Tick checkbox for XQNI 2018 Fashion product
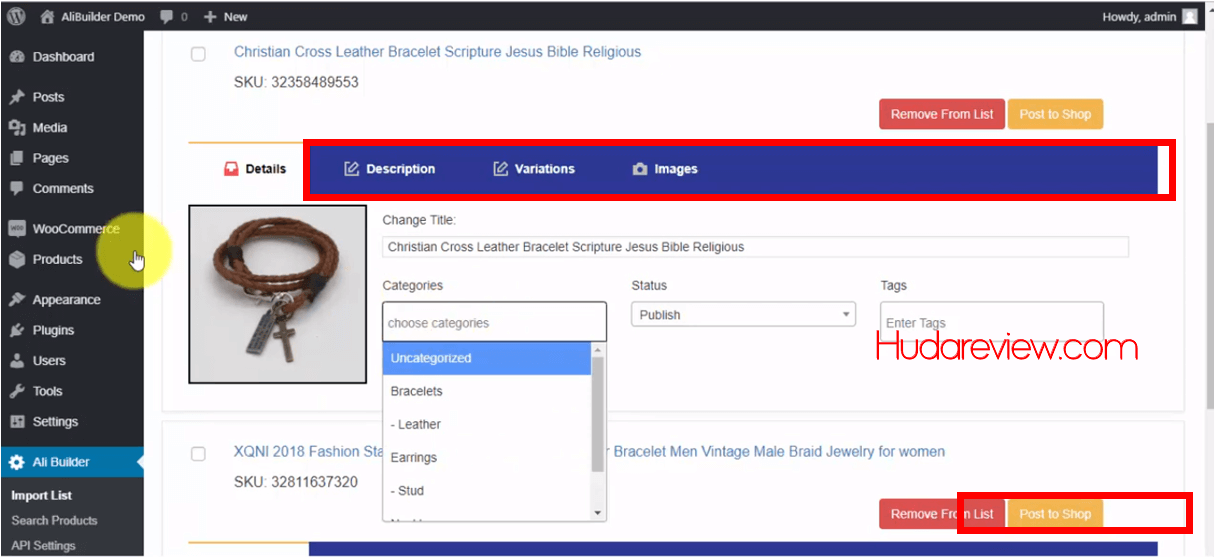Viewport: 1215px width, 557px height. pos(198,454)
